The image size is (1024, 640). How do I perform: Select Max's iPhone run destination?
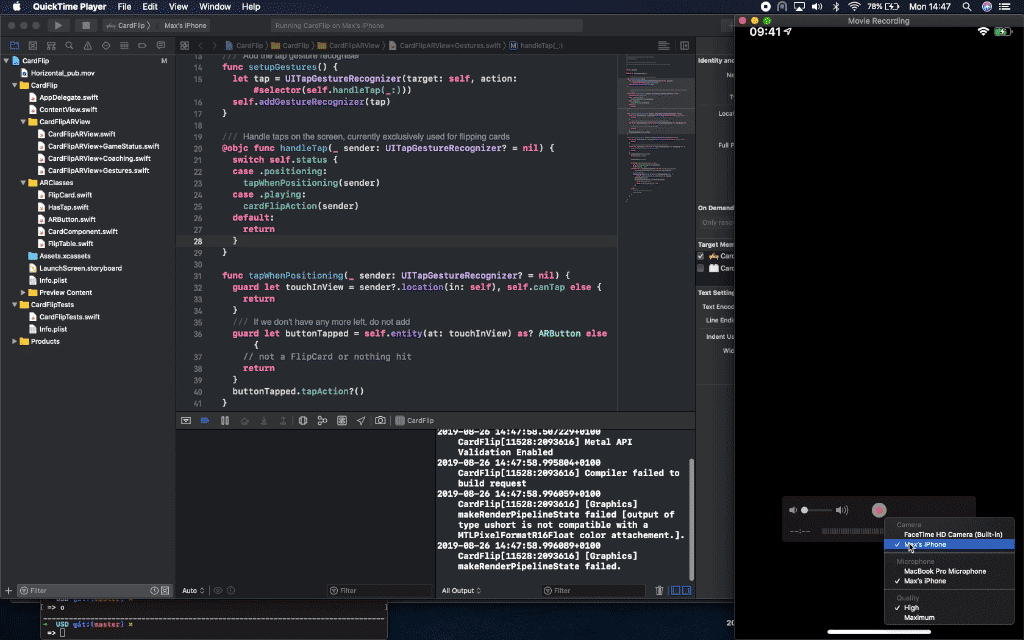click(x=185, y=25)
